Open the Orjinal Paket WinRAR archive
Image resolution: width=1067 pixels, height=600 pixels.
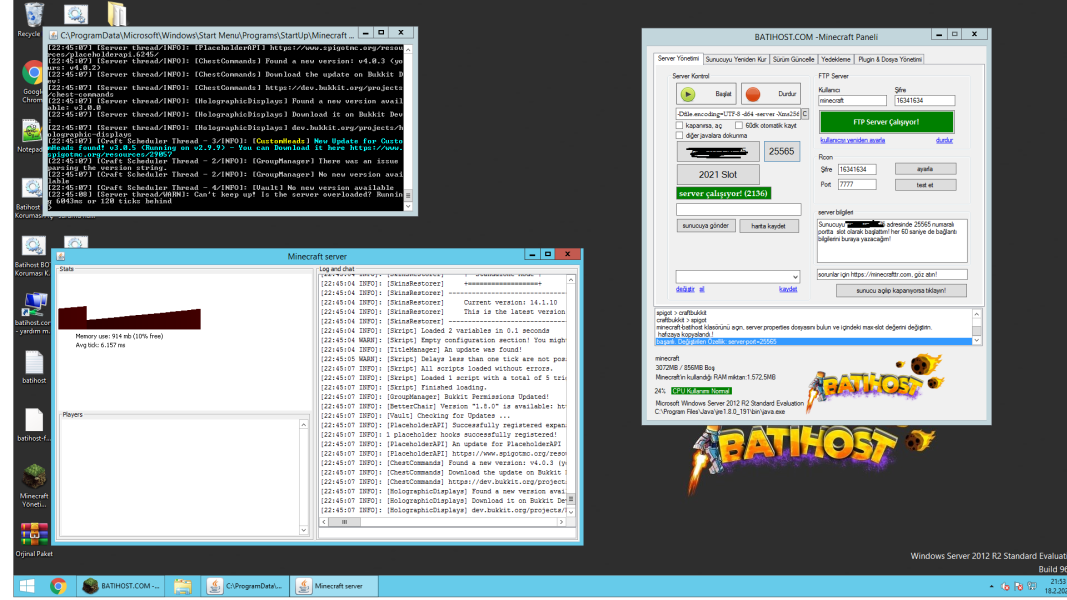pyautogui.click(x=33, y=539)
